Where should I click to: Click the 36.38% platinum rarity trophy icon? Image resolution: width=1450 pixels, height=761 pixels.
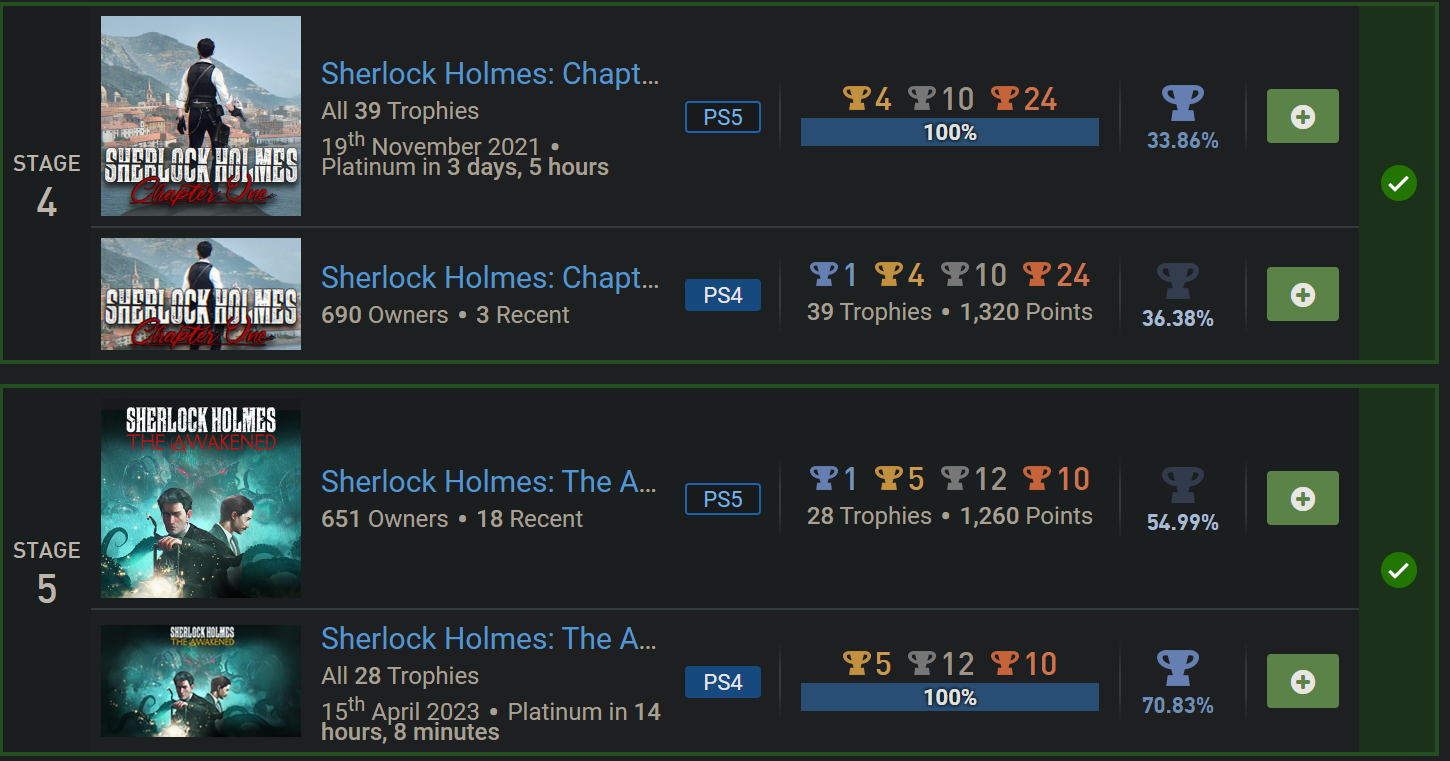pos(1177,281)
